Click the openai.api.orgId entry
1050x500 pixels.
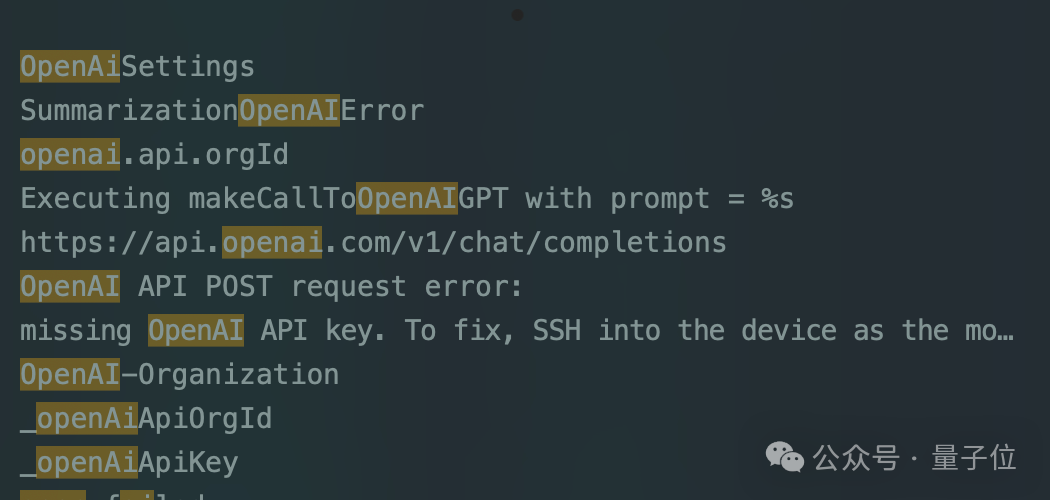click(x=154, y=155)
